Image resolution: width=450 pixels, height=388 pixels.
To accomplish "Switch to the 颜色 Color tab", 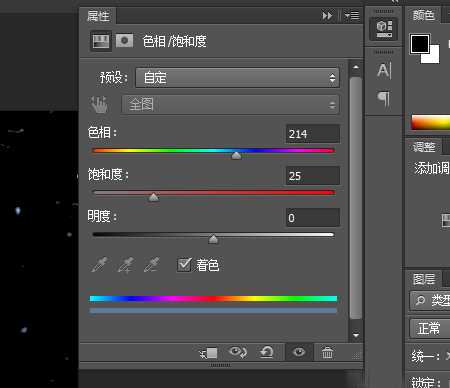I will [x=423, y=15].
